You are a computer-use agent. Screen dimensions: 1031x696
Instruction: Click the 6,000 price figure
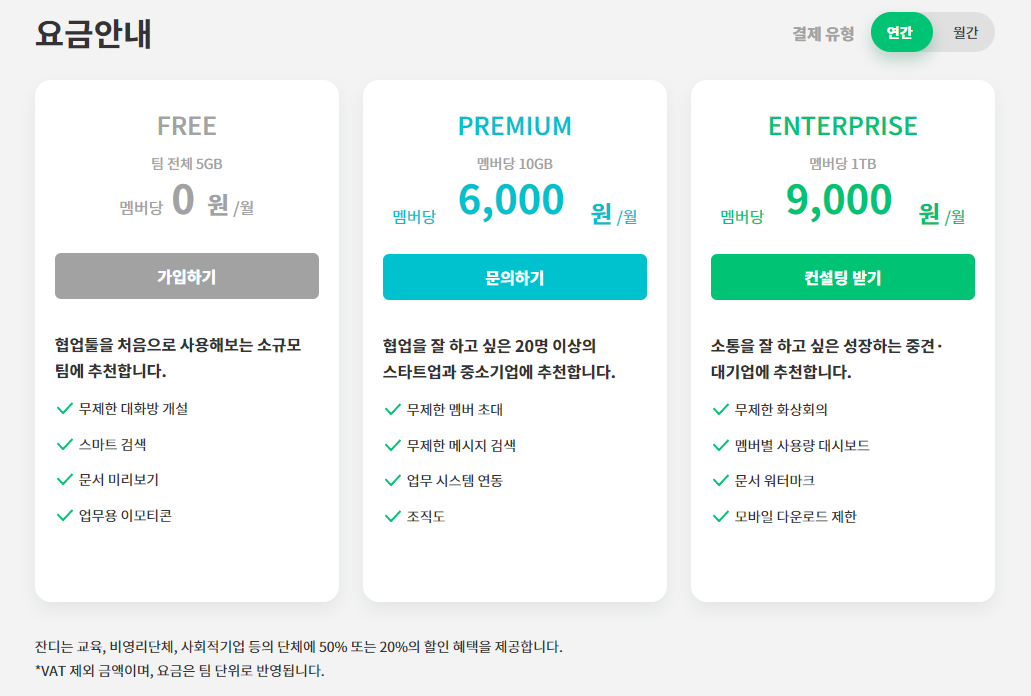point(511,200)
